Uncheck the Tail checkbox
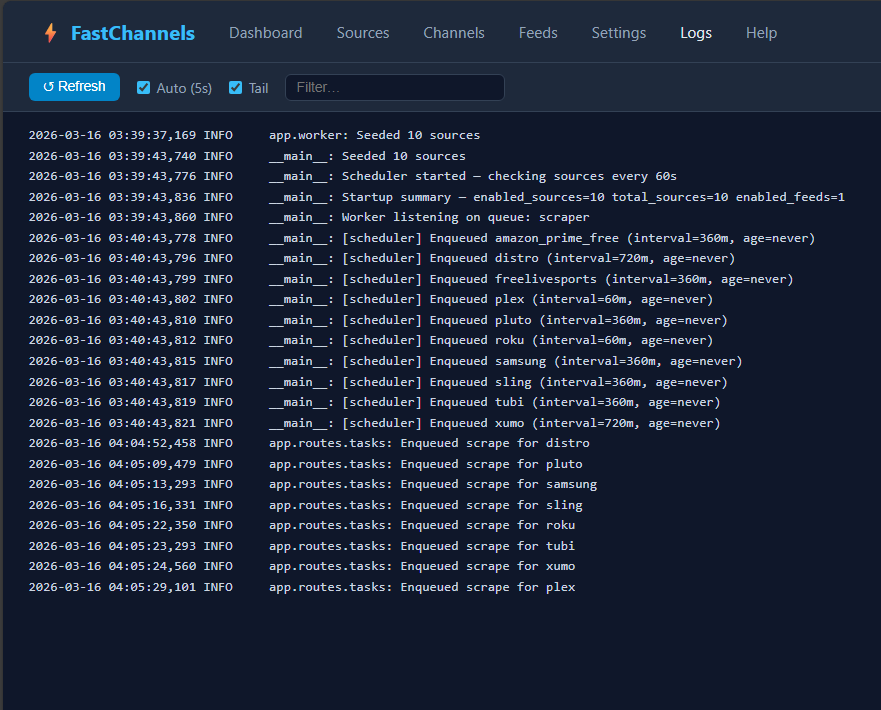 [x=236, y=88]
